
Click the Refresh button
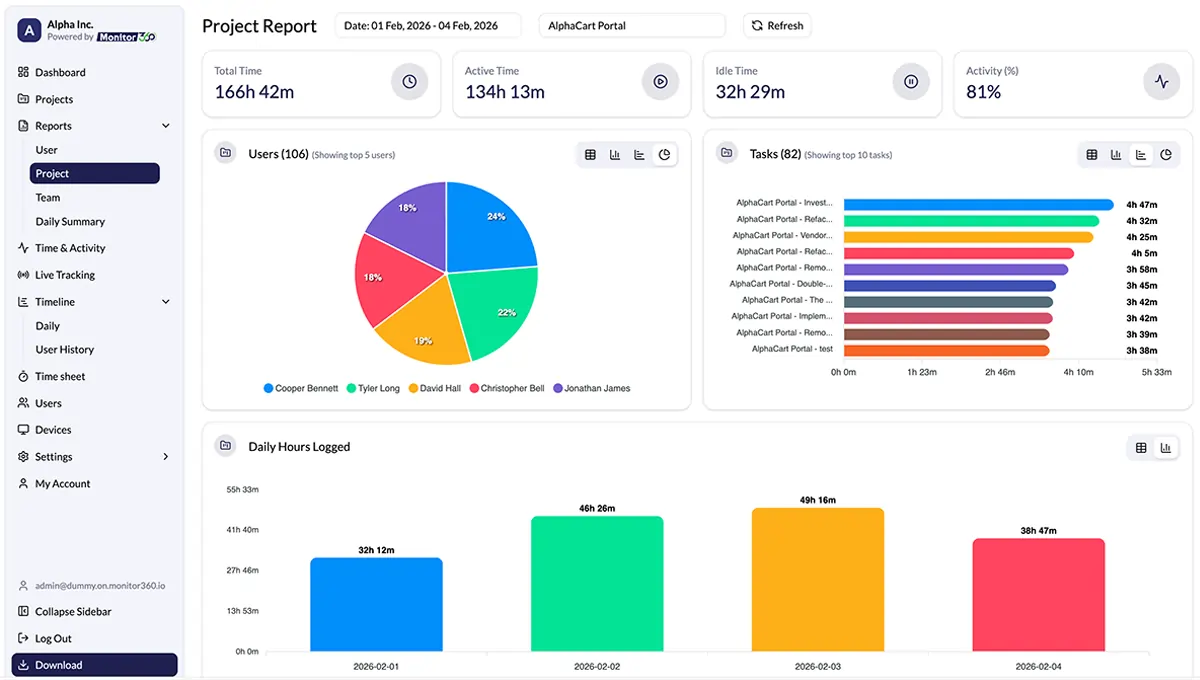tap(777, 25)
